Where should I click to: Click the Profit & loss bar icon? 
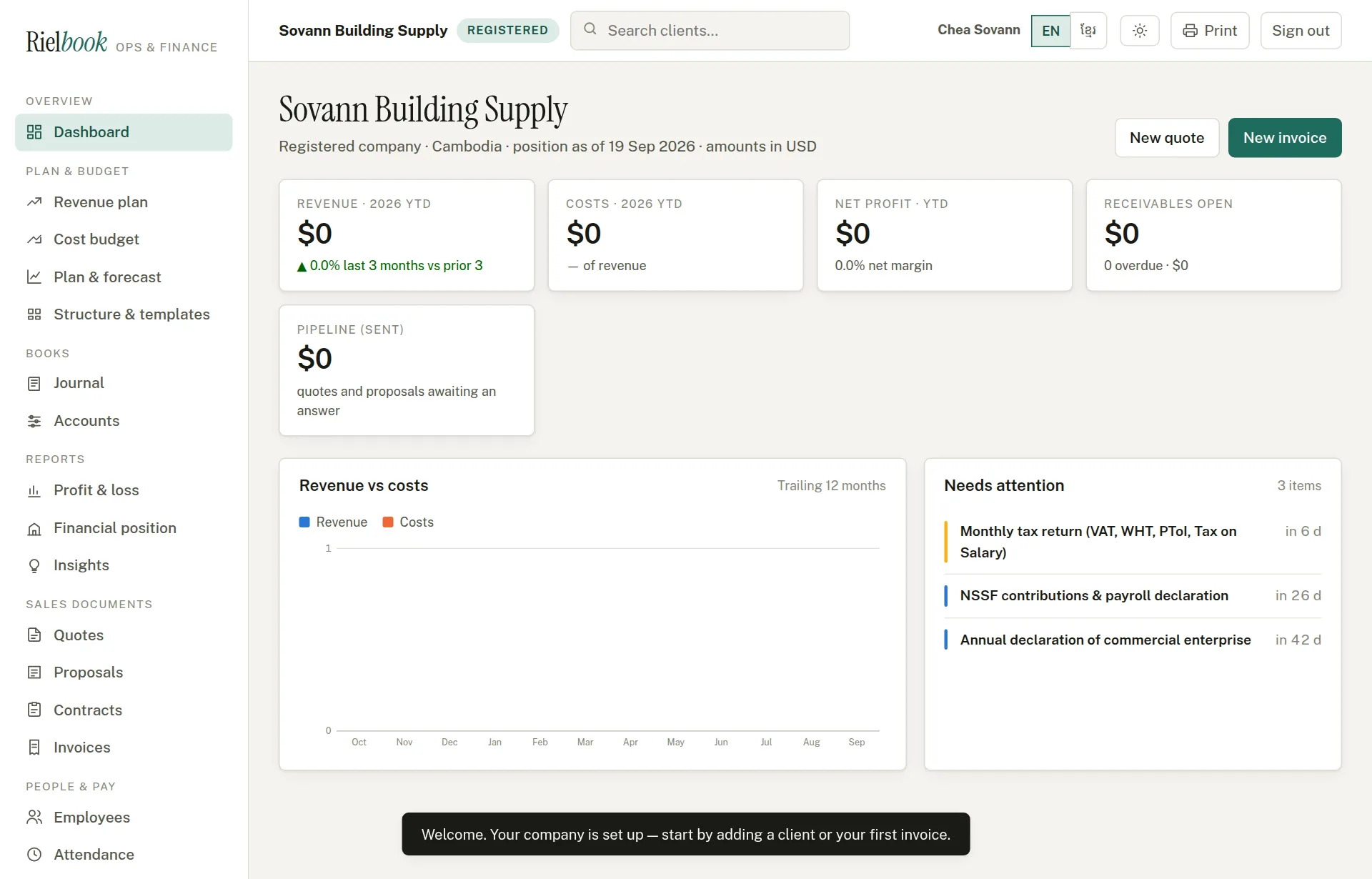(x=34, y=491)
